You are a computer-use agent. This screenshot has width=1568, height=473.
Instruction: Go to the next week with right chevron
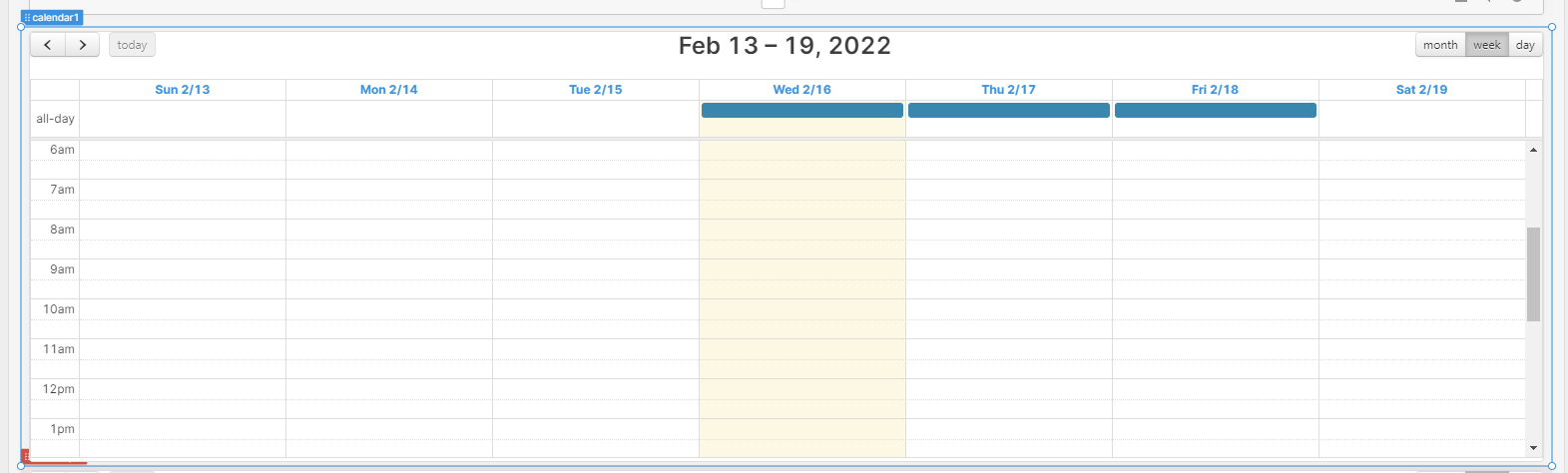point(83,45)
